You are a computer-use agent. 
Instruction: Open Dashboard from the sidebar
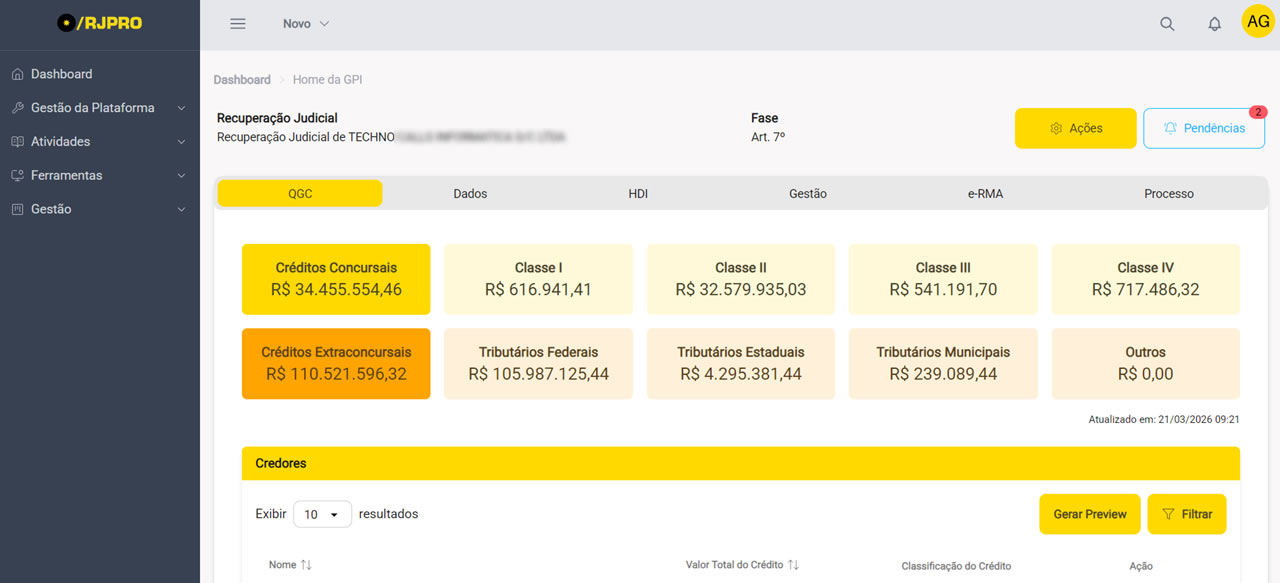[x=61, y=74]
